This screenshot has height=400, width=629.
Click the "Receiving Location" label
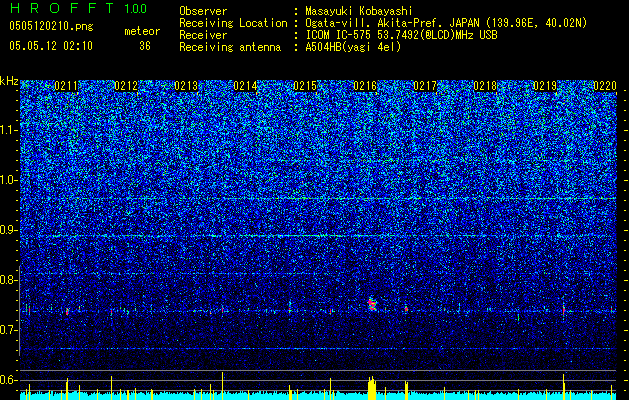[x=233, y=23]
